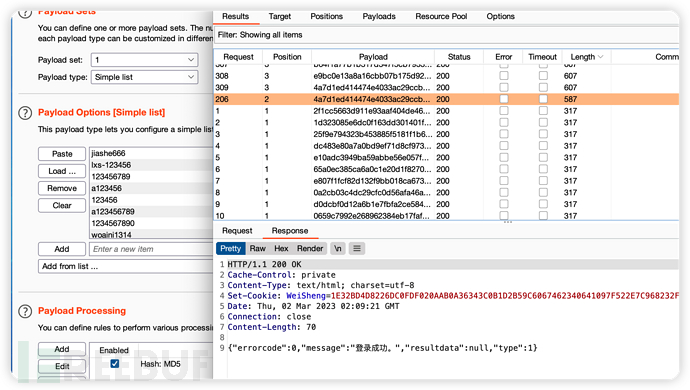
Task: Open the Response message tab
Action: (290, 231)
